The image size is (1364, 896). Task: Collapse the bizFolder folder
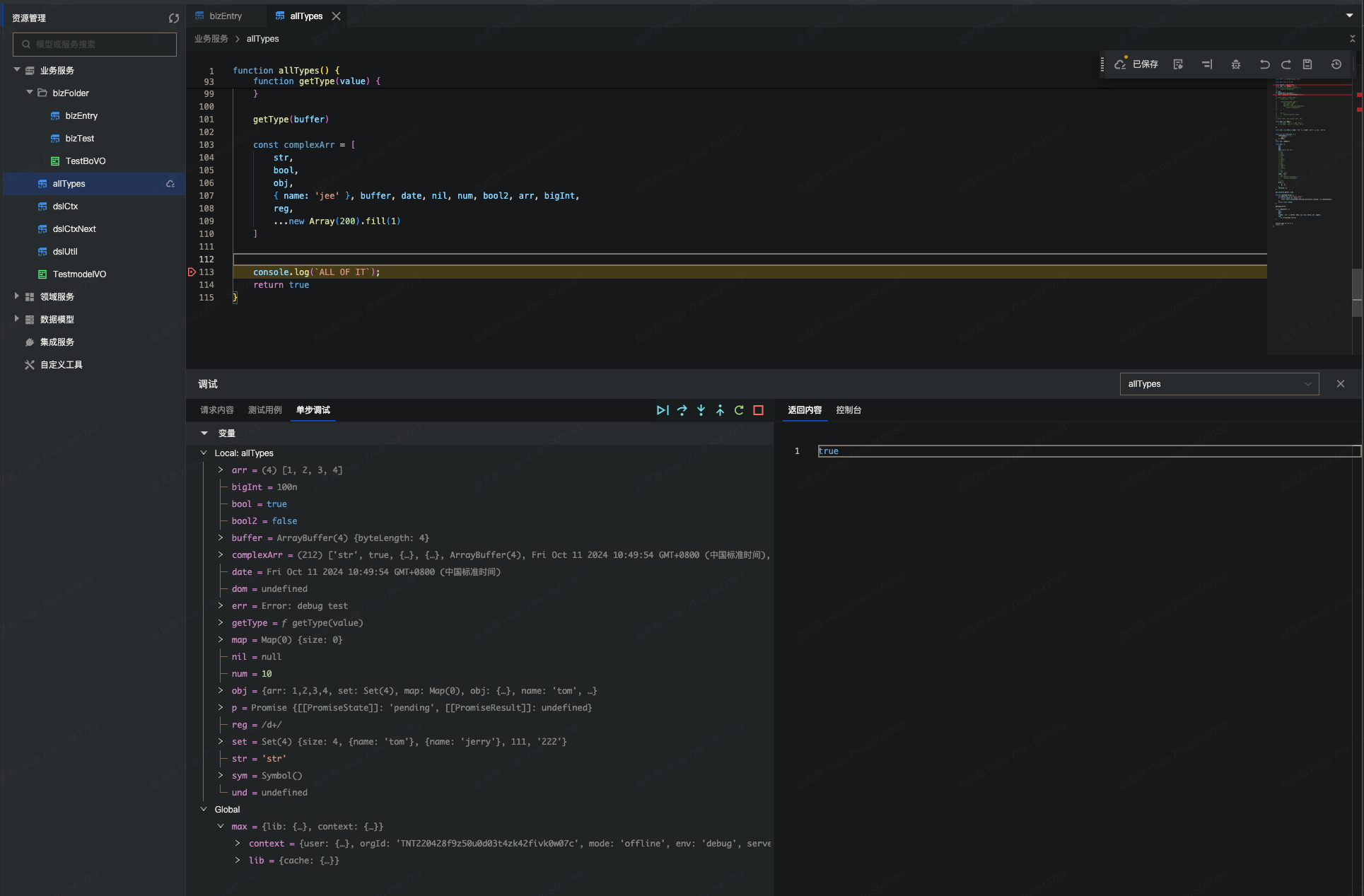[x=30, y=93]
